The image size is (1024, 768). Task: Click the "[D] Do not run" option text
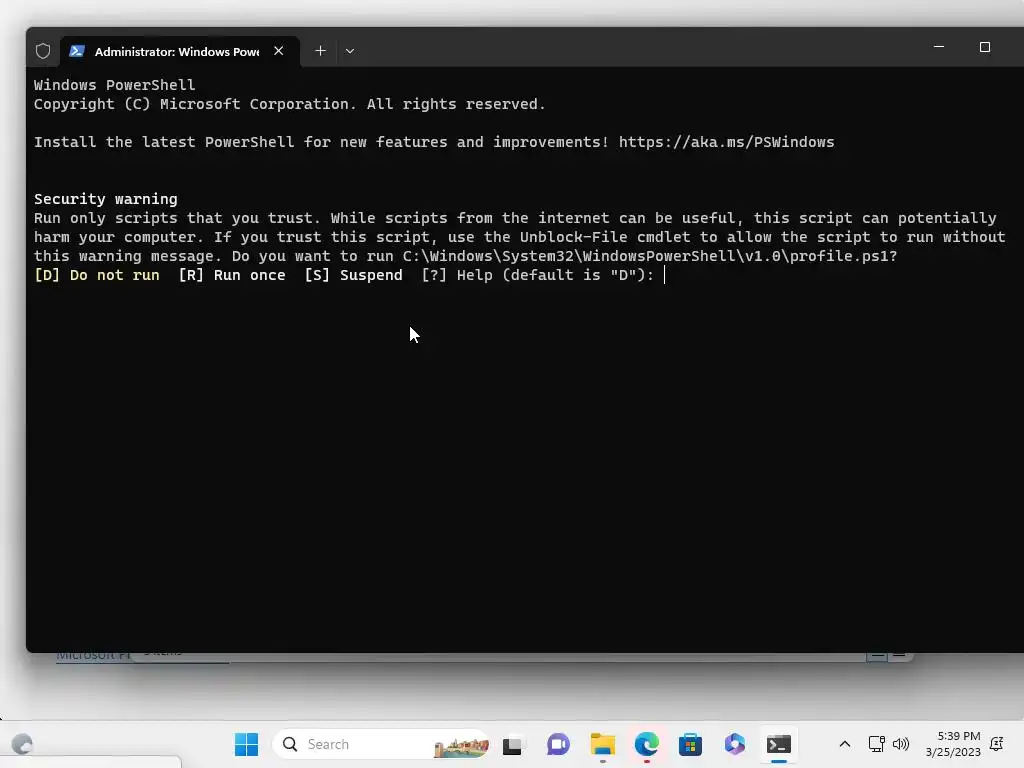(97, 275)
